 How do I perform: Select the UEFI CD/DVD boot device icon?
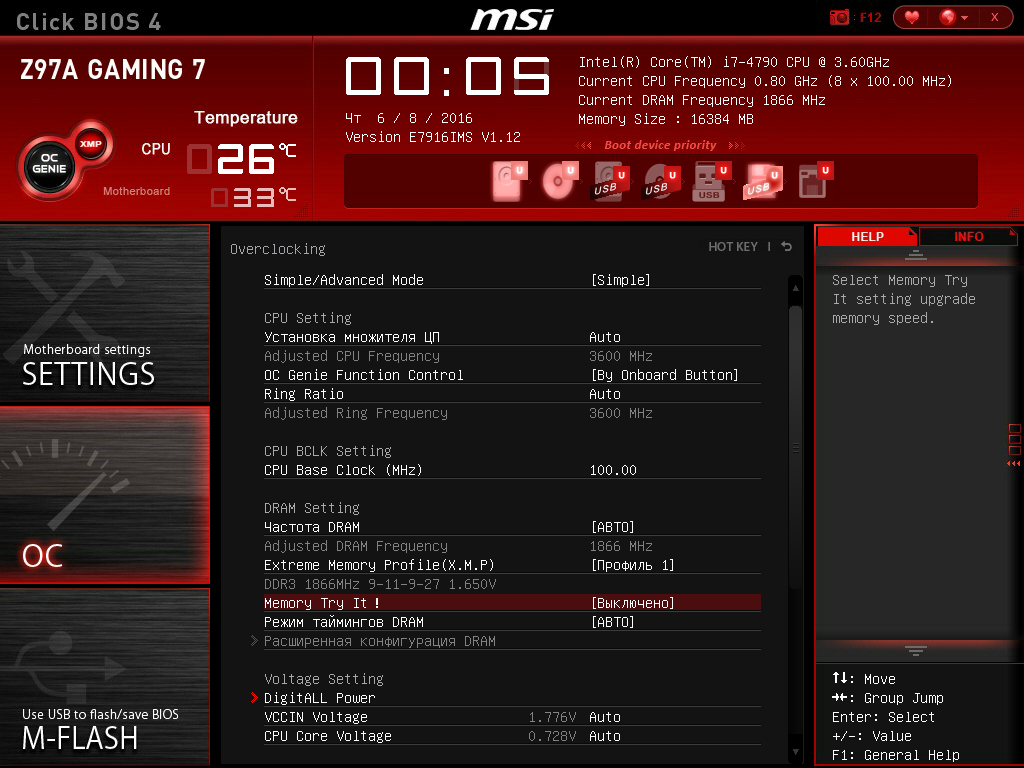560,181
